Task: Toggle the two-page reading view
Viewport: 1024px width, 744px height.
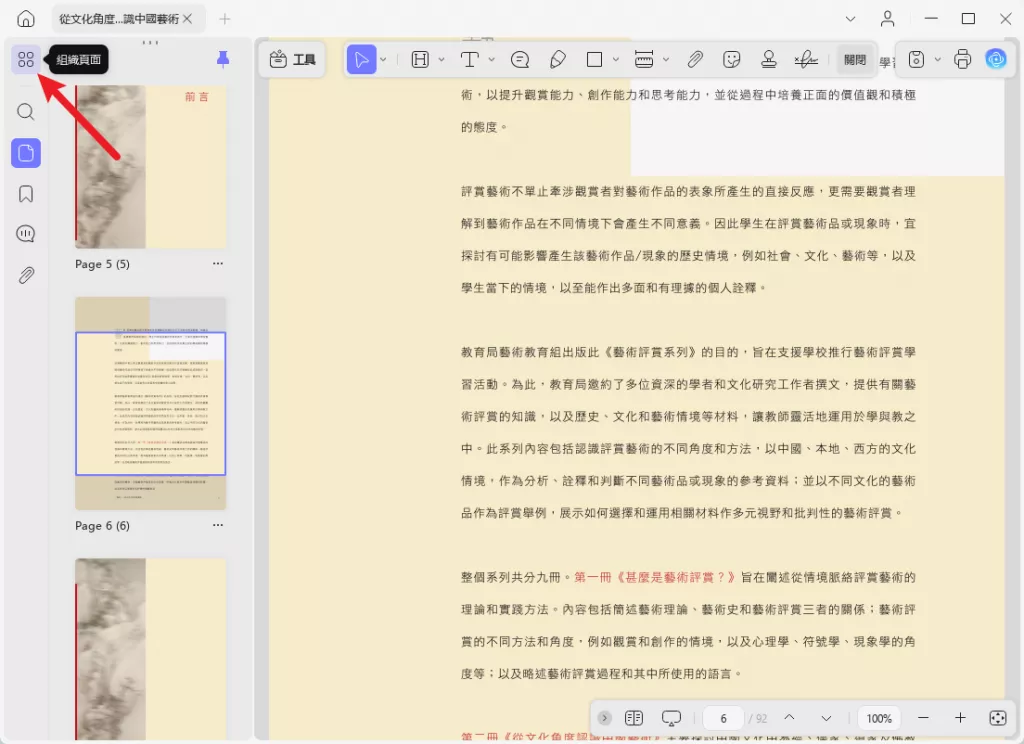Action: (x=633, y=718)
